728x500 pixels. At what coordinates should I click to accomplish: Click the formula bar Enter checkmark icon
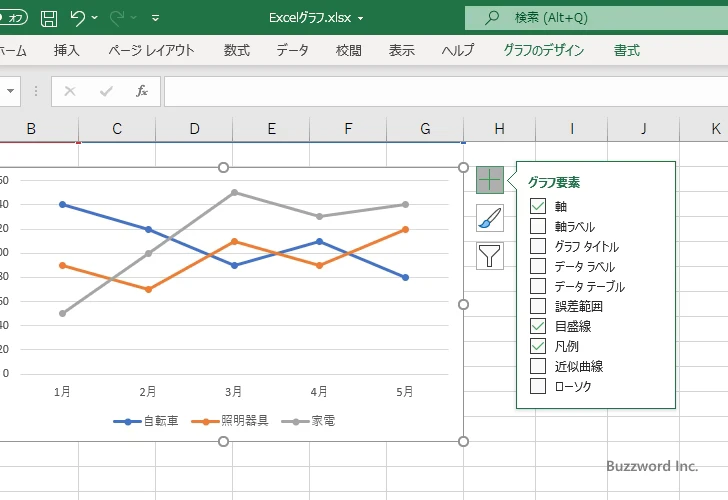click(106, 91)
